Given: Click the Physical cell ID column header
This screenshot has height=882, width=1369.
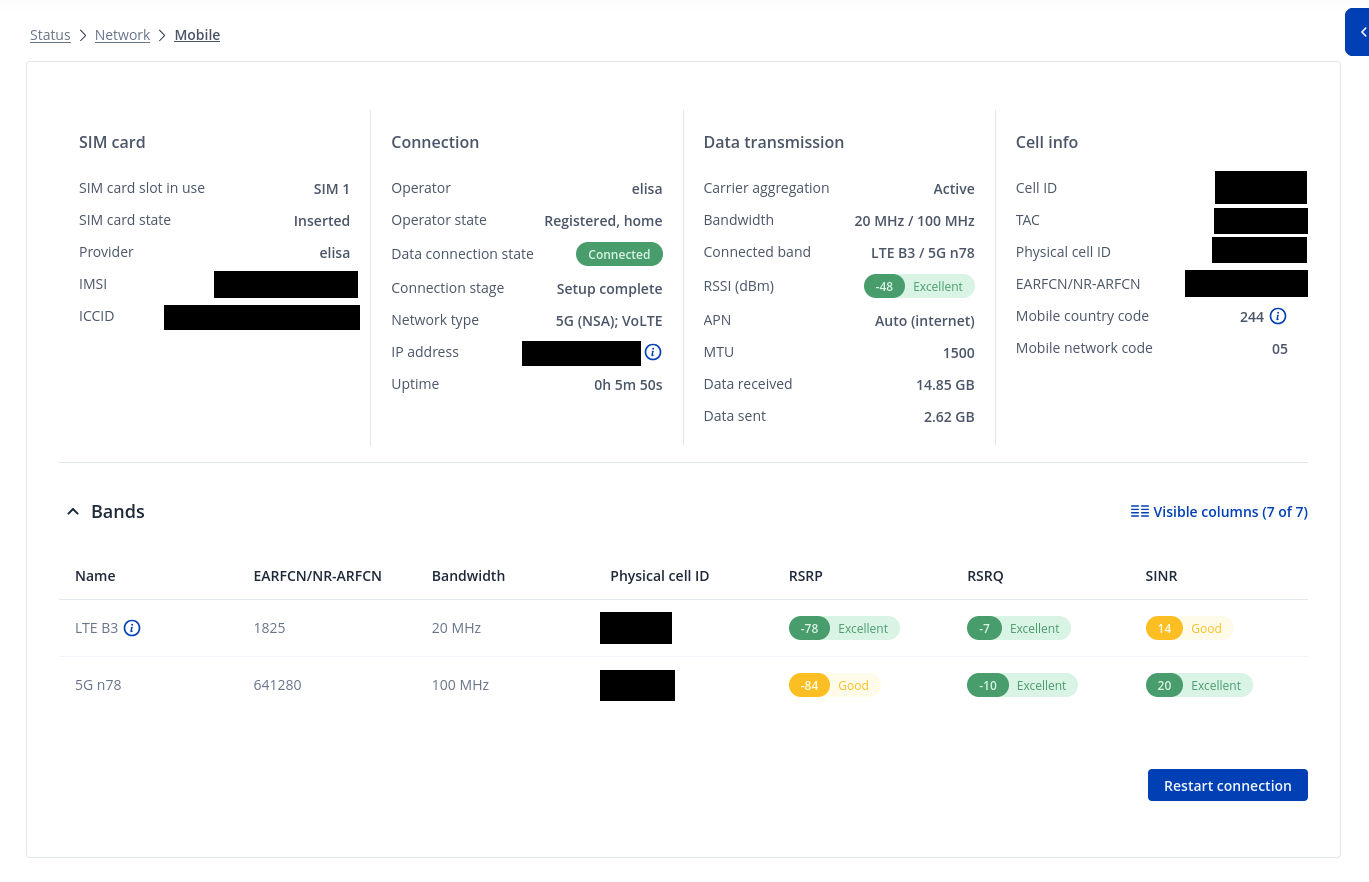Looking at the screenshot, I should [659, 576].
